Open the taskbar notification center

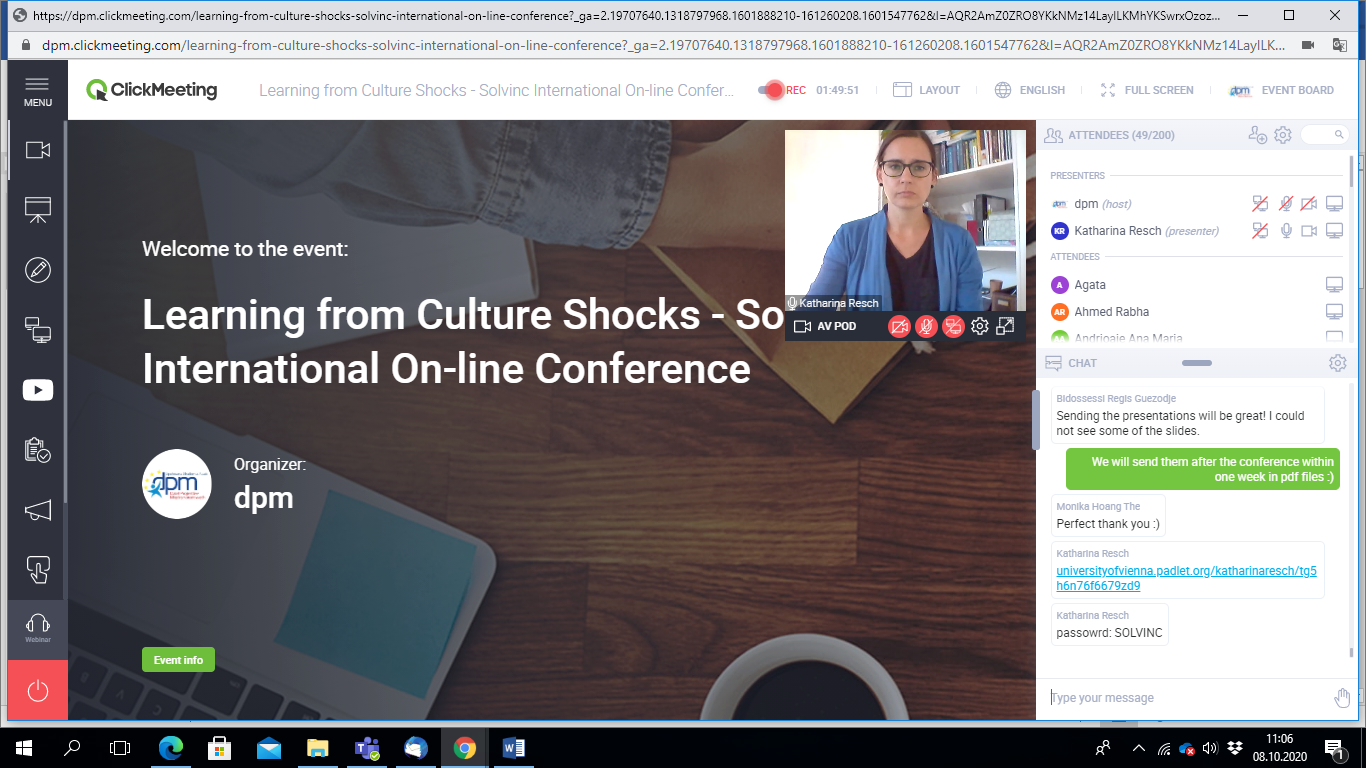(x=1334, y=748)
